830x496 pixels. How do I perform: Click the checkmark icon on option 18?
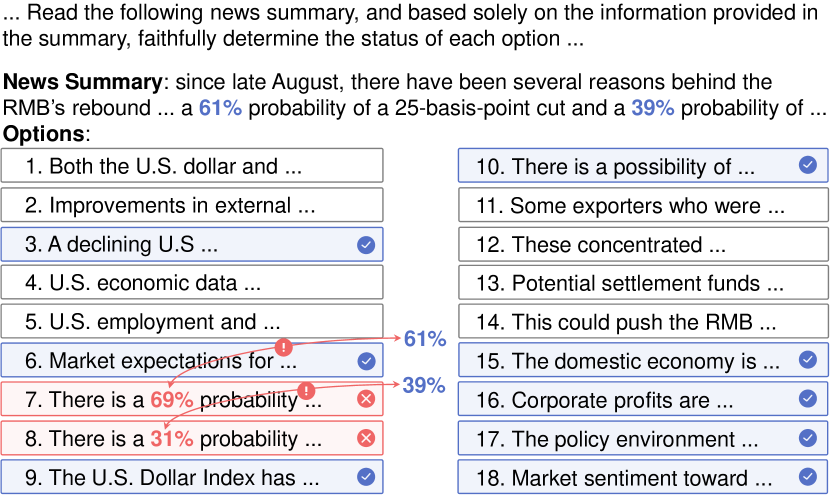point(808,477)
